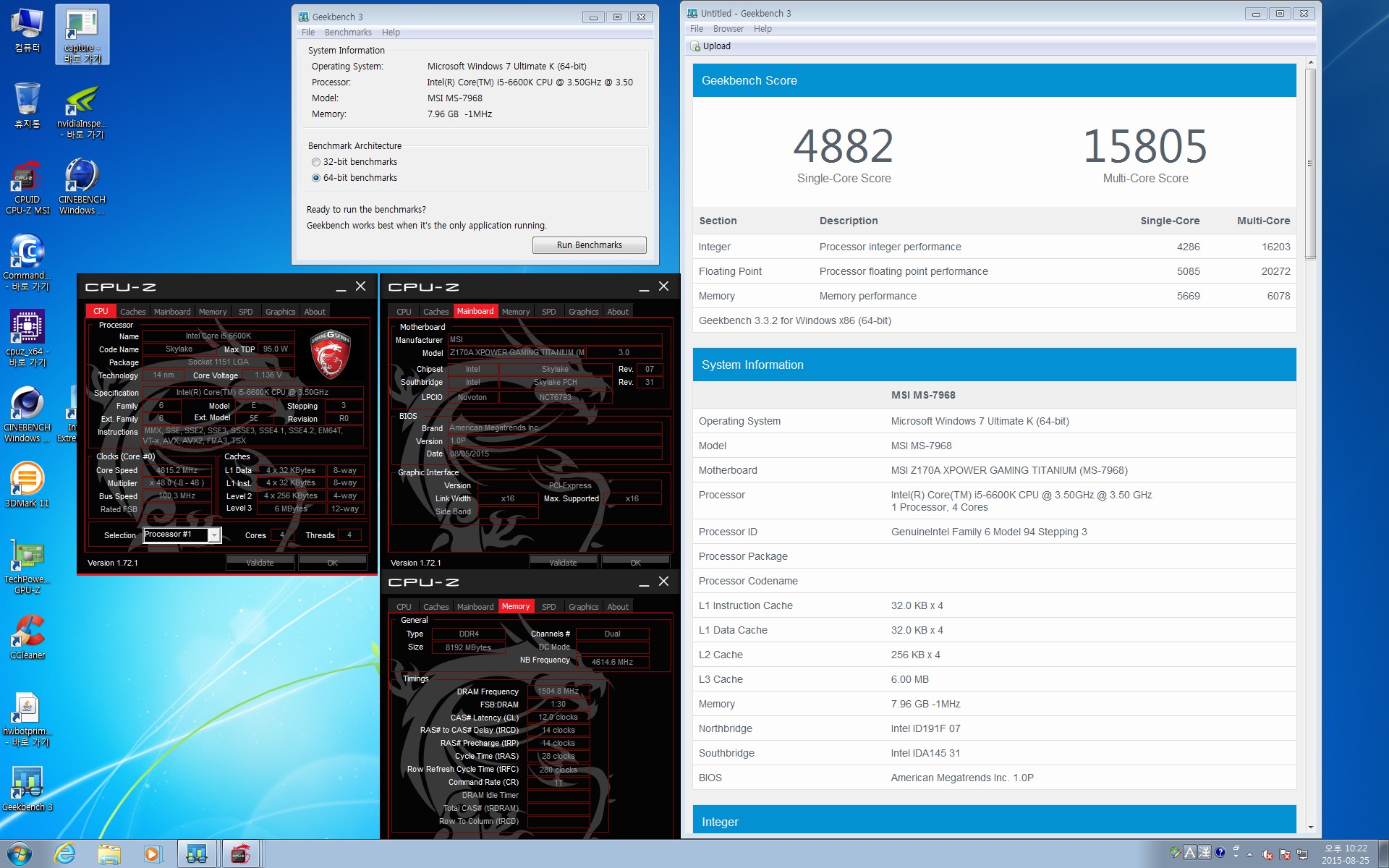Screen dimensions: 1389x868
Task: Open the capture shortcut on desktop
Action: point(82,35)
